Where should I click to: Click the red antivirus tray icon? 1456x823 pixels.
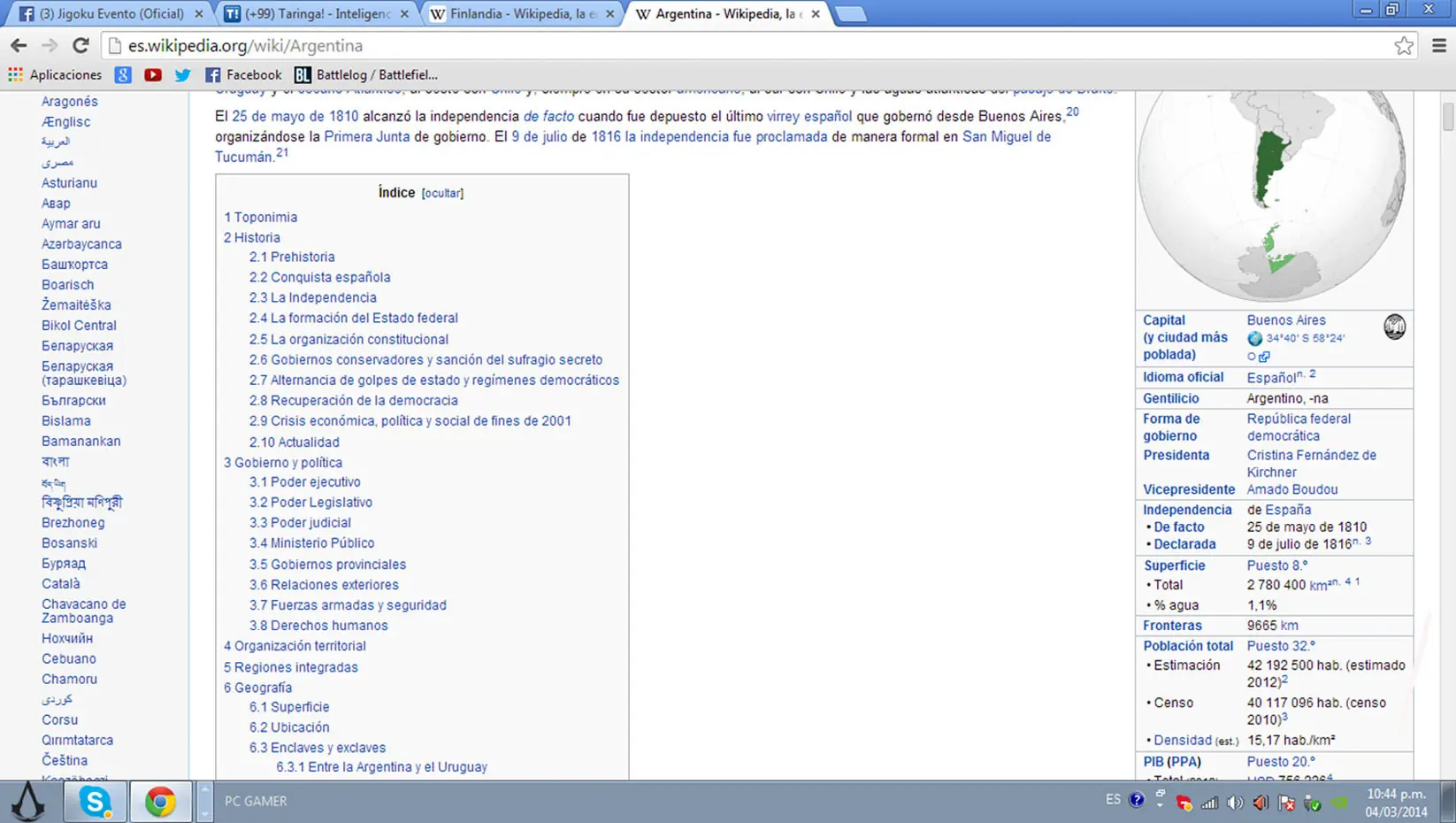click(1184, 803)
